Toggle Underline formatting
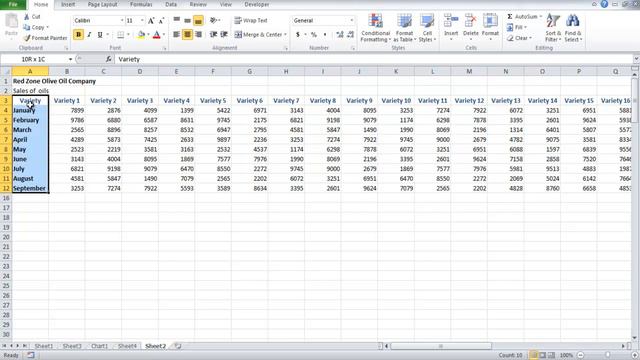Screen dimensions: 640x360 (x=100, y=35)
